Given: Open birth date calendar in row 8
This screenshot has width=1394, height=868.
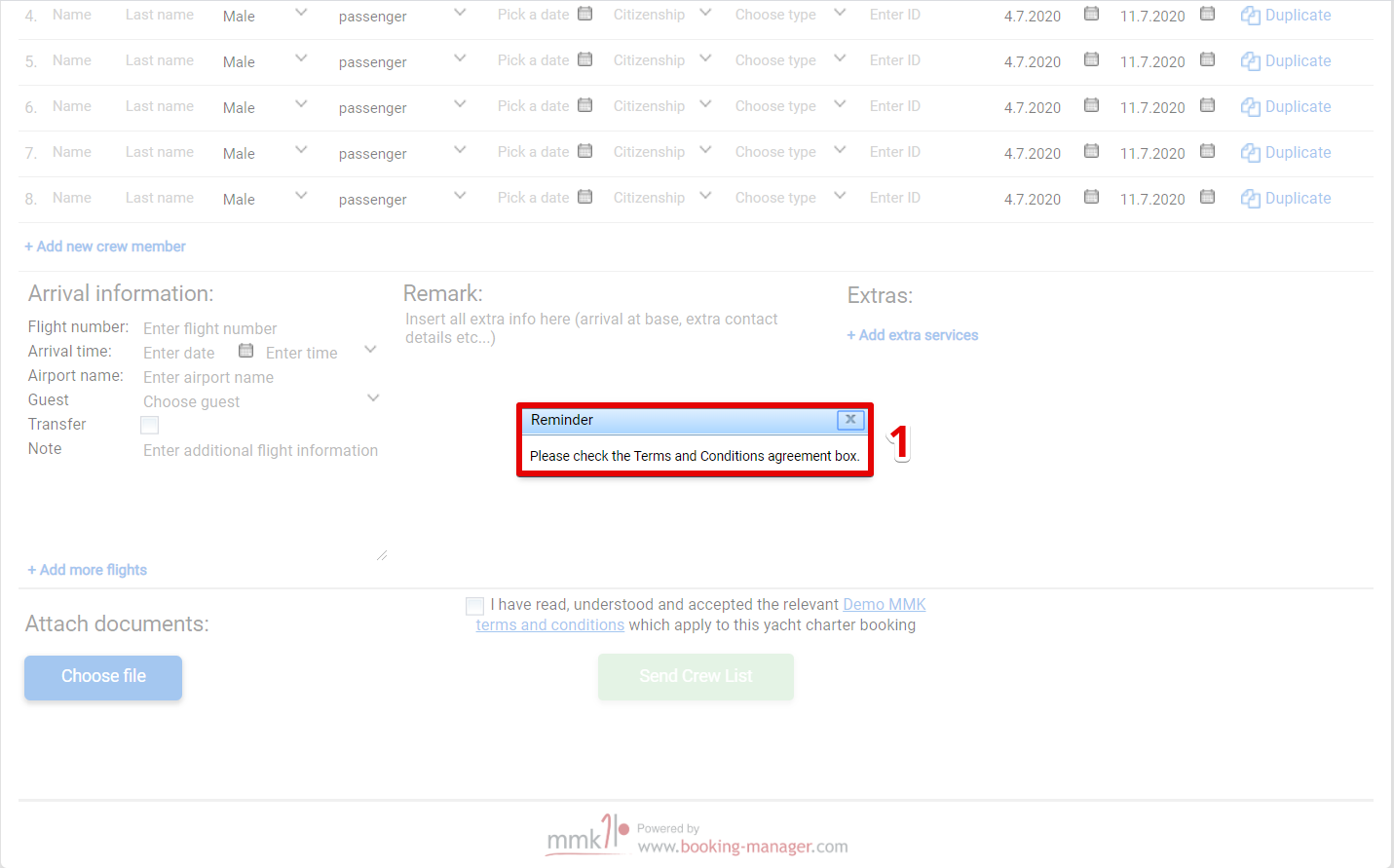Looking at the screenshot, I should point(584,197).
